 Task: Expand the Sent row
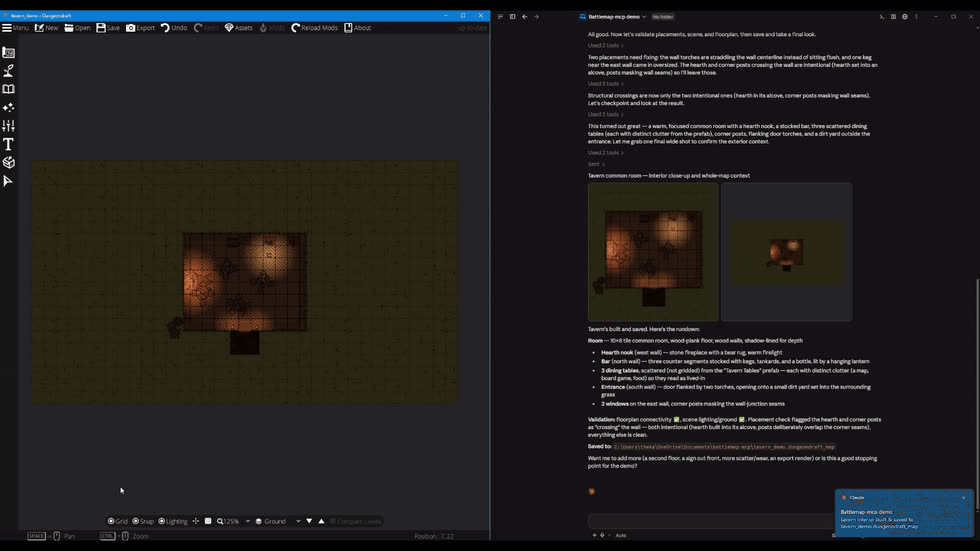596,164
